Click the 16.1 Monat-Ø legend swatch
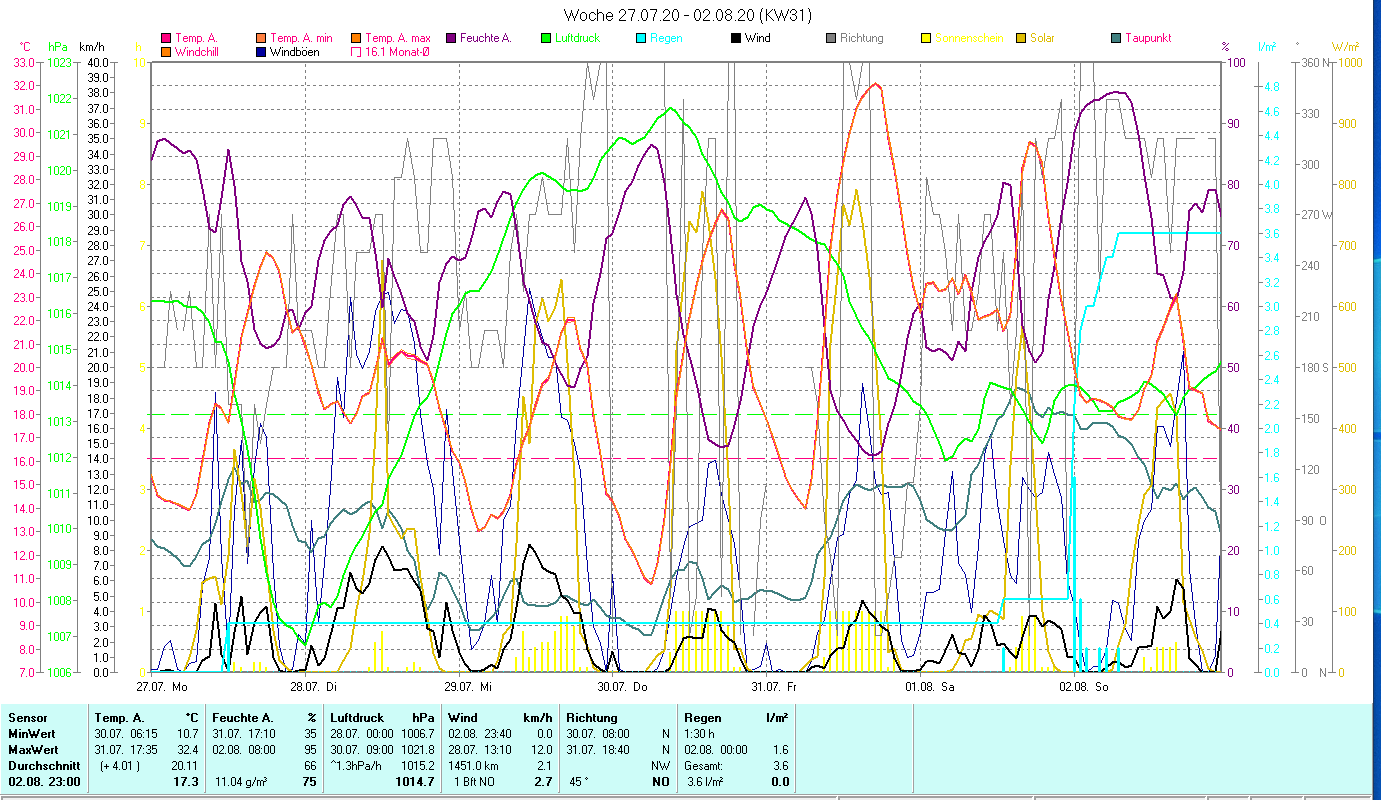Viewport: 1381px width, 800px height. point(356,51)
